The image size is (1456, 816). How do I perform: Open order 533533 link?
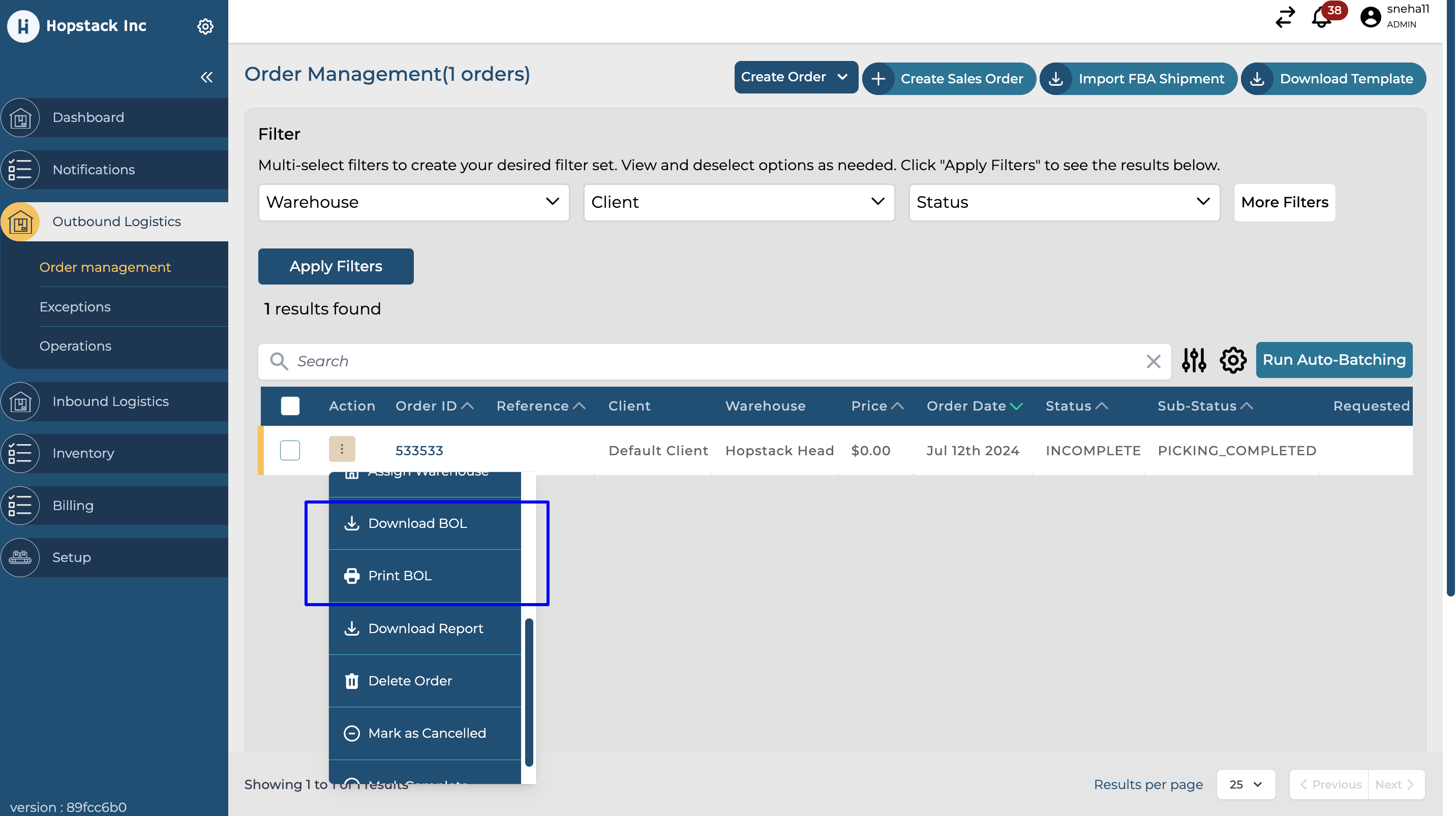tap(419, 451)
